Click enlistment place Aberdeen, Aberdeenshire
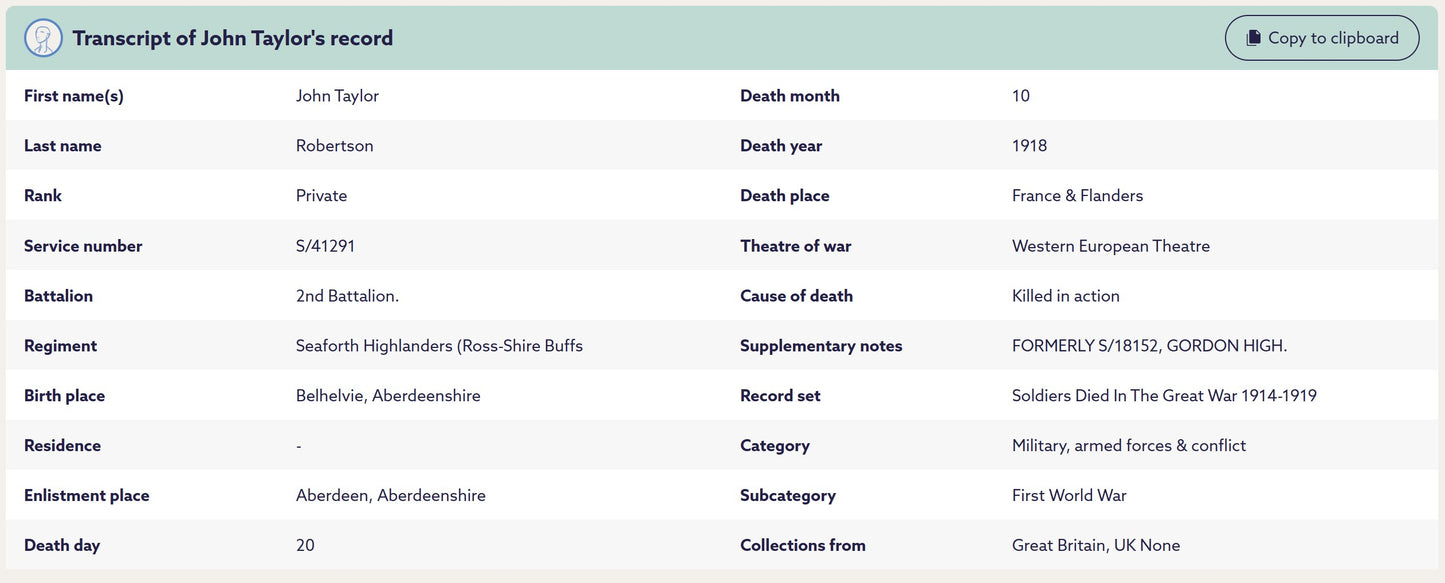Viewport: 1445px width, 583px height. coord(390,496)
